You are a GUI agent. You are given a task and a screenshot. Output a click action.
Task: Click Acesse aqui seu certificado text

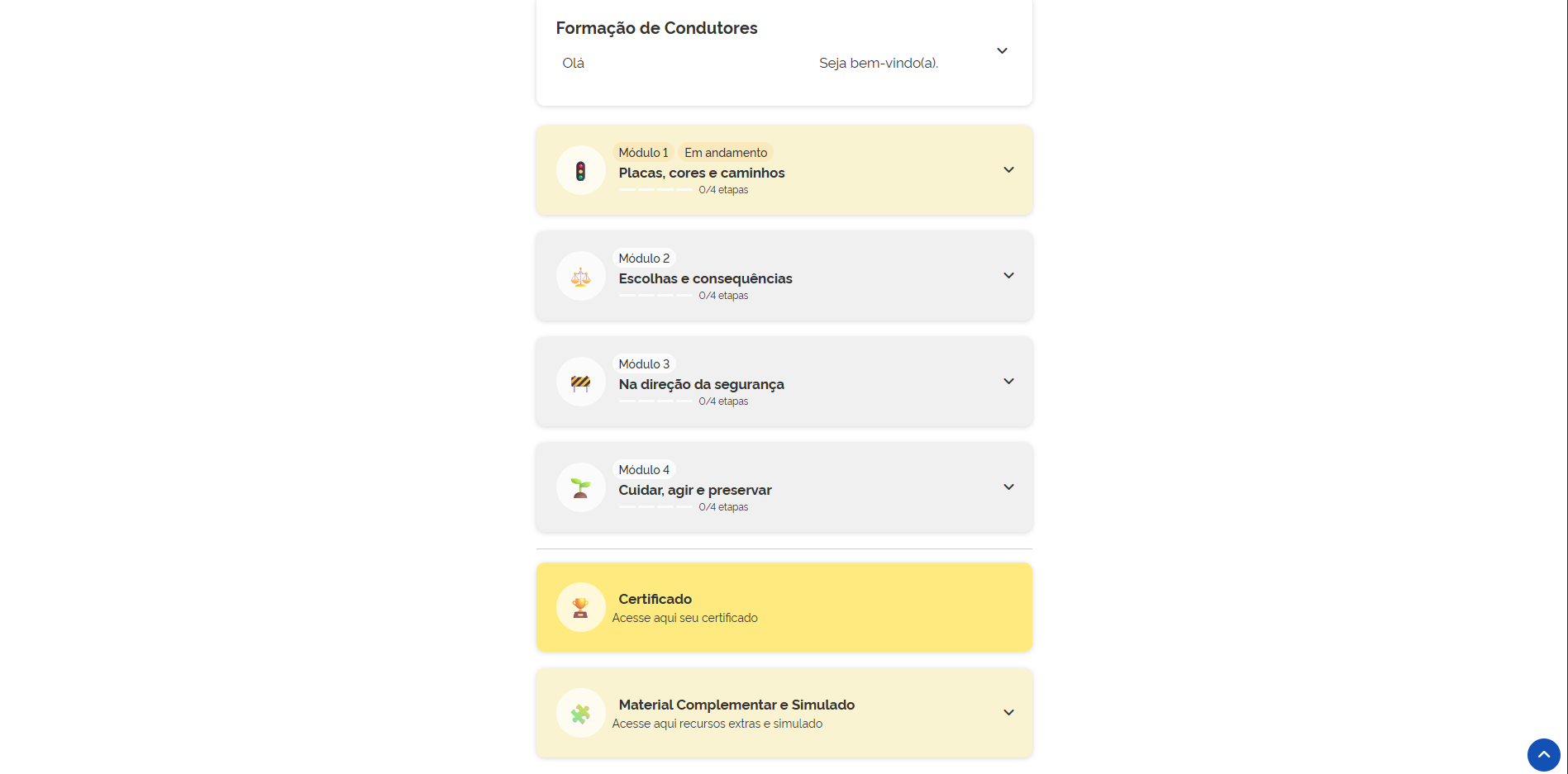pyautogui.click(x=684, y=618)
